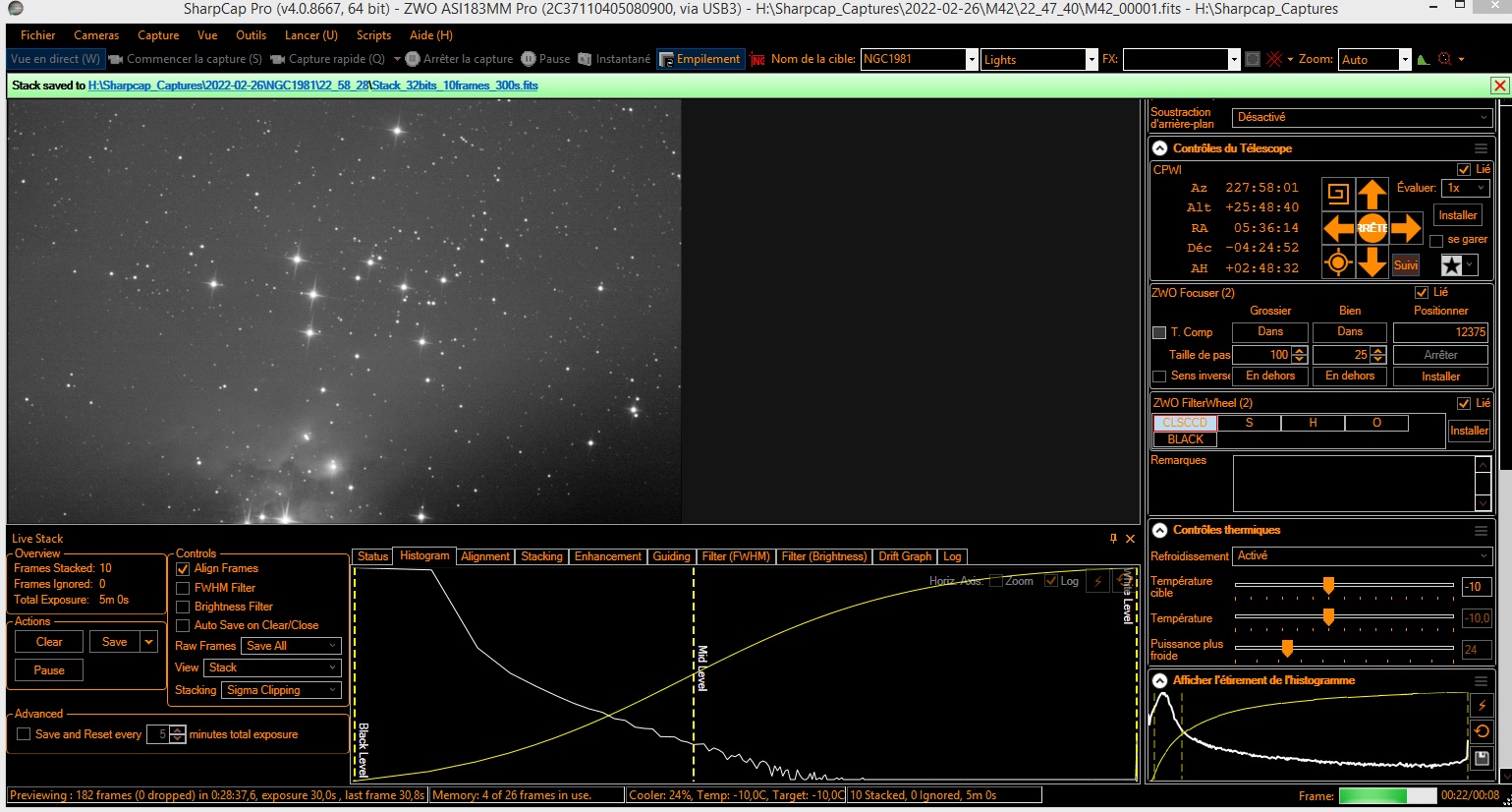The height and width of the screenshot is (812, 1512).
Task: Open the Refroidissement Activé dropdown
Action: click(x=1362, y=556)
